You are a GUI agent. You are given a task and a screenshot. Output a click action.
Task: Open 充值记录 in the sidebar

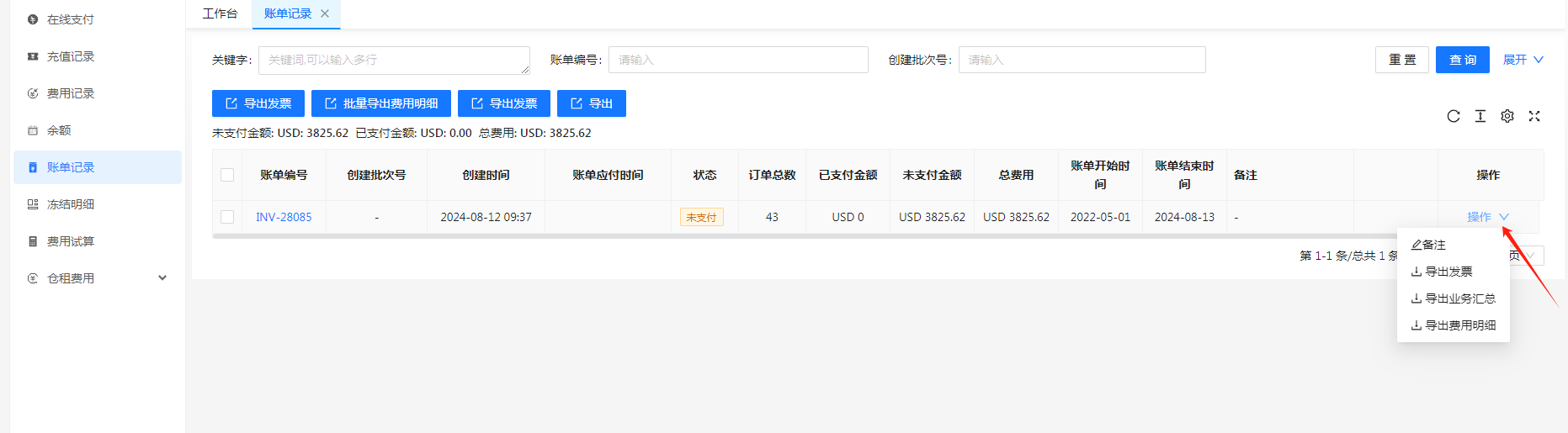coord(71,56)
